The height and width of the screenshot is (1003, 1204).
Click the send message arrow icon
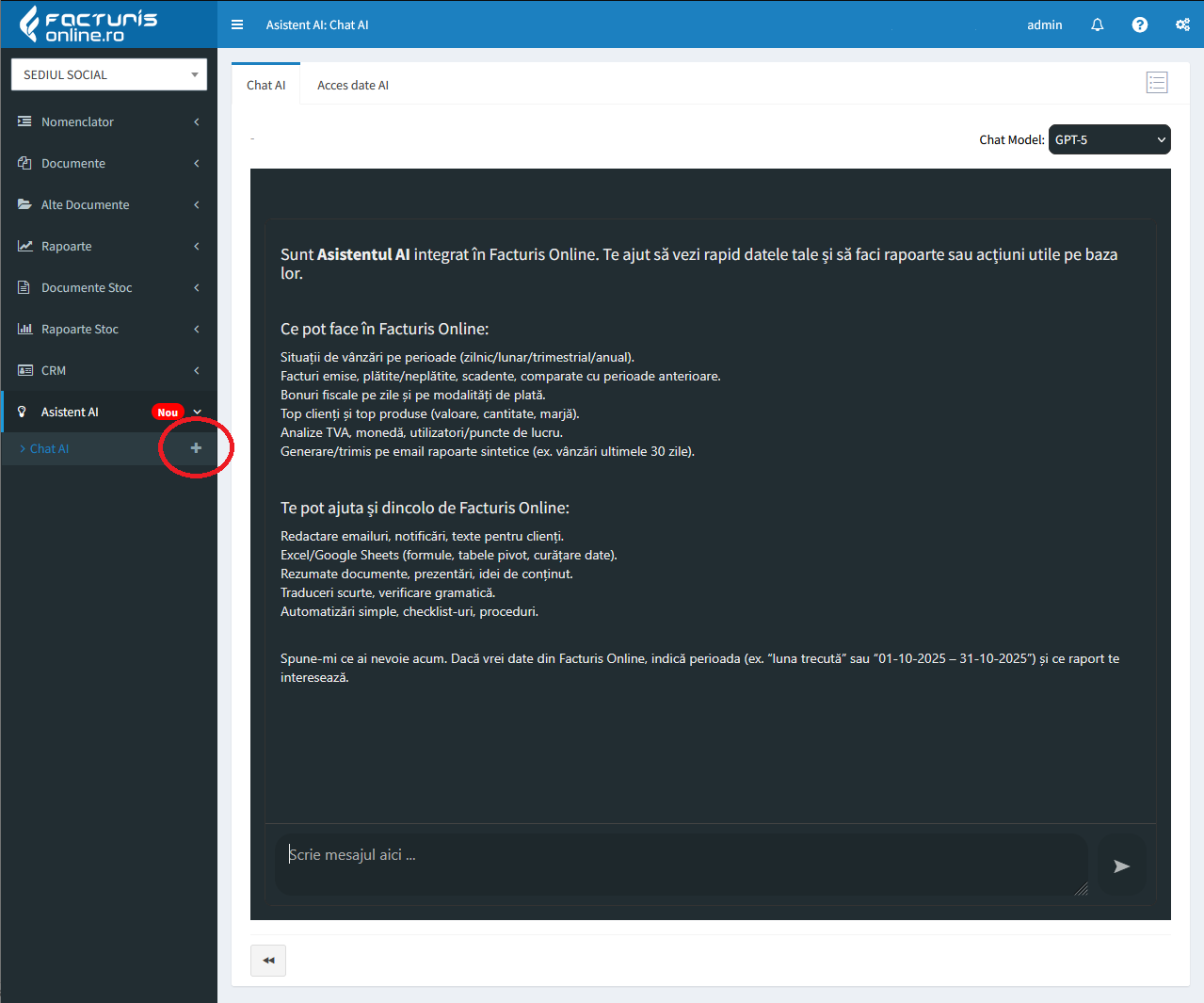pos(1121,865)
